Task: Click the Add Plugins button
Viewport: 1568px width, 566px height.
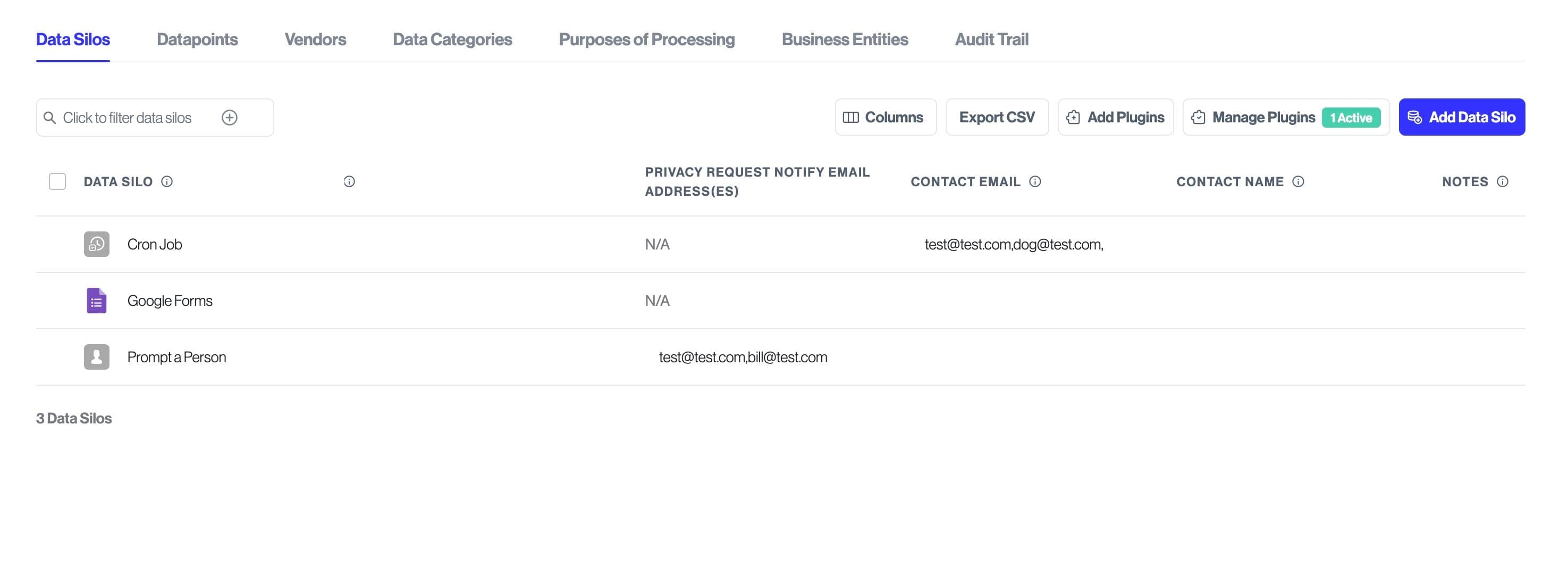Action: [1115, 117]
